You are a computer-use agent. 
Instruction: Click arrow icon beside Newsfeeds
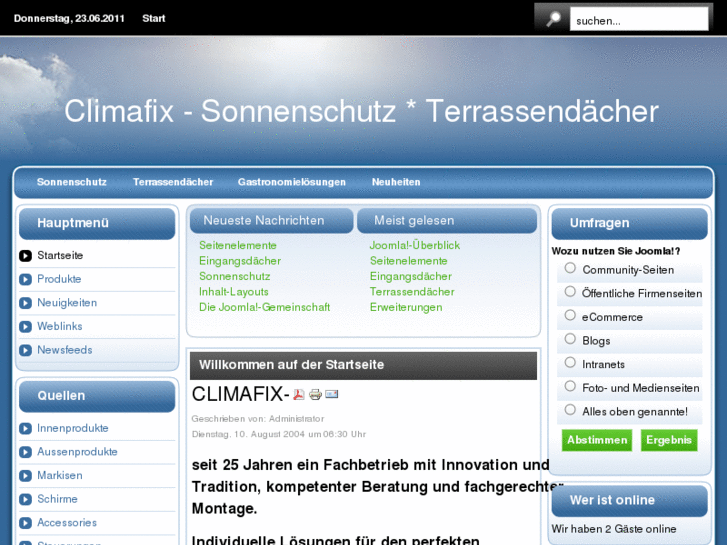click(26, 350)
